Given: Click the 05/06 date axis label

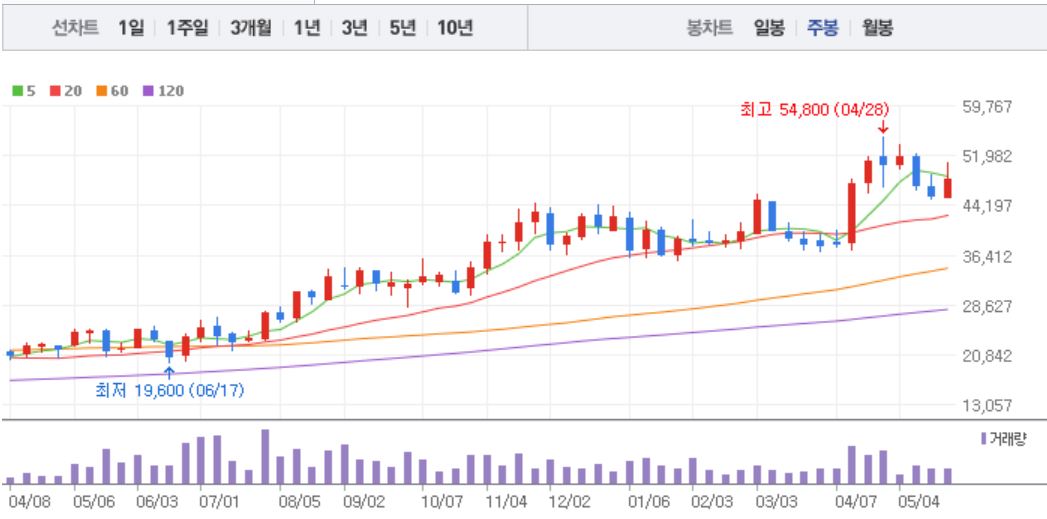Looking at the screenshot, I should [93, 502].
